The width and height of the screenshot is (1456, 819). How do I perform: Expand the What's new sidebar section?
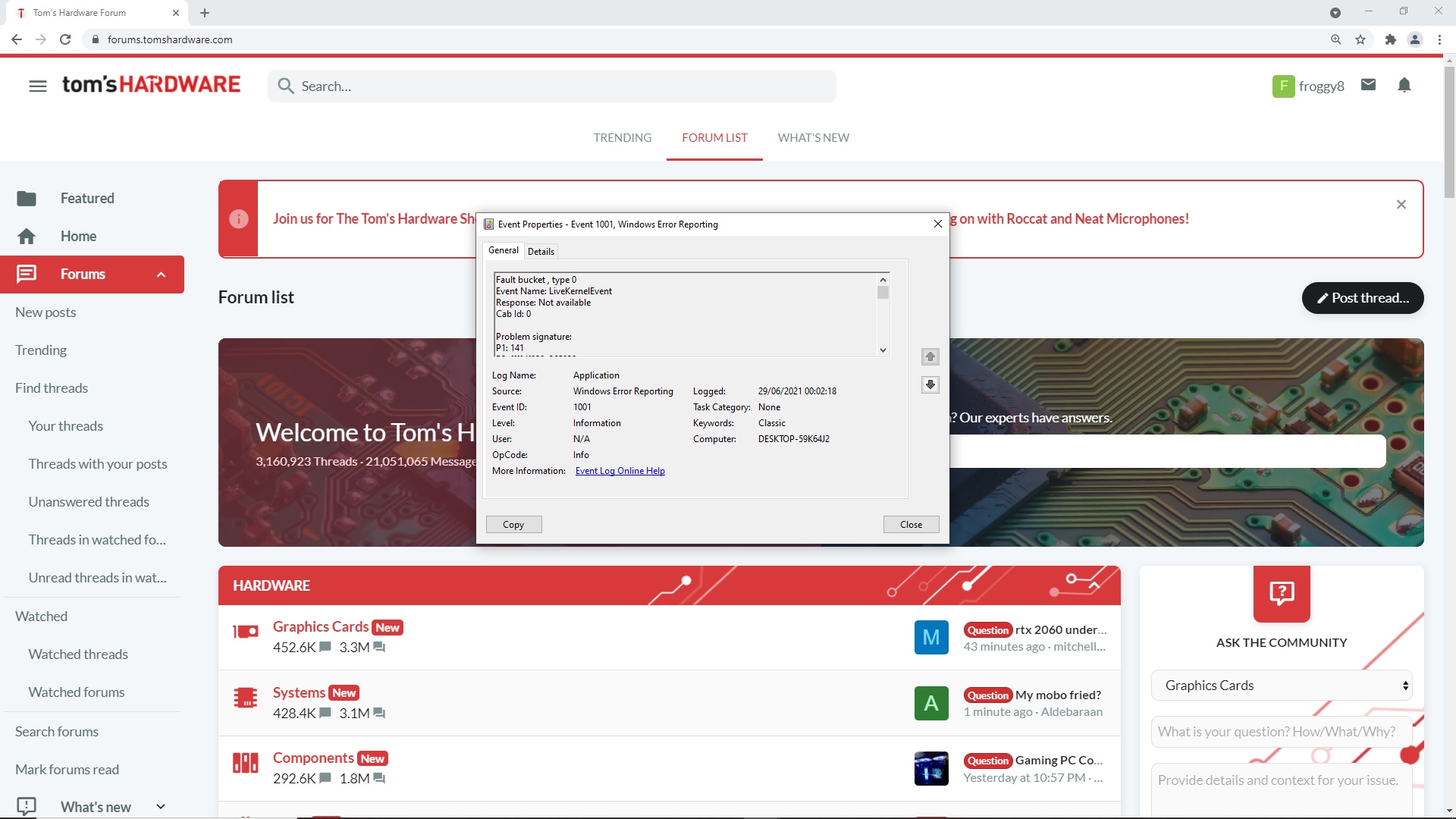161,806
